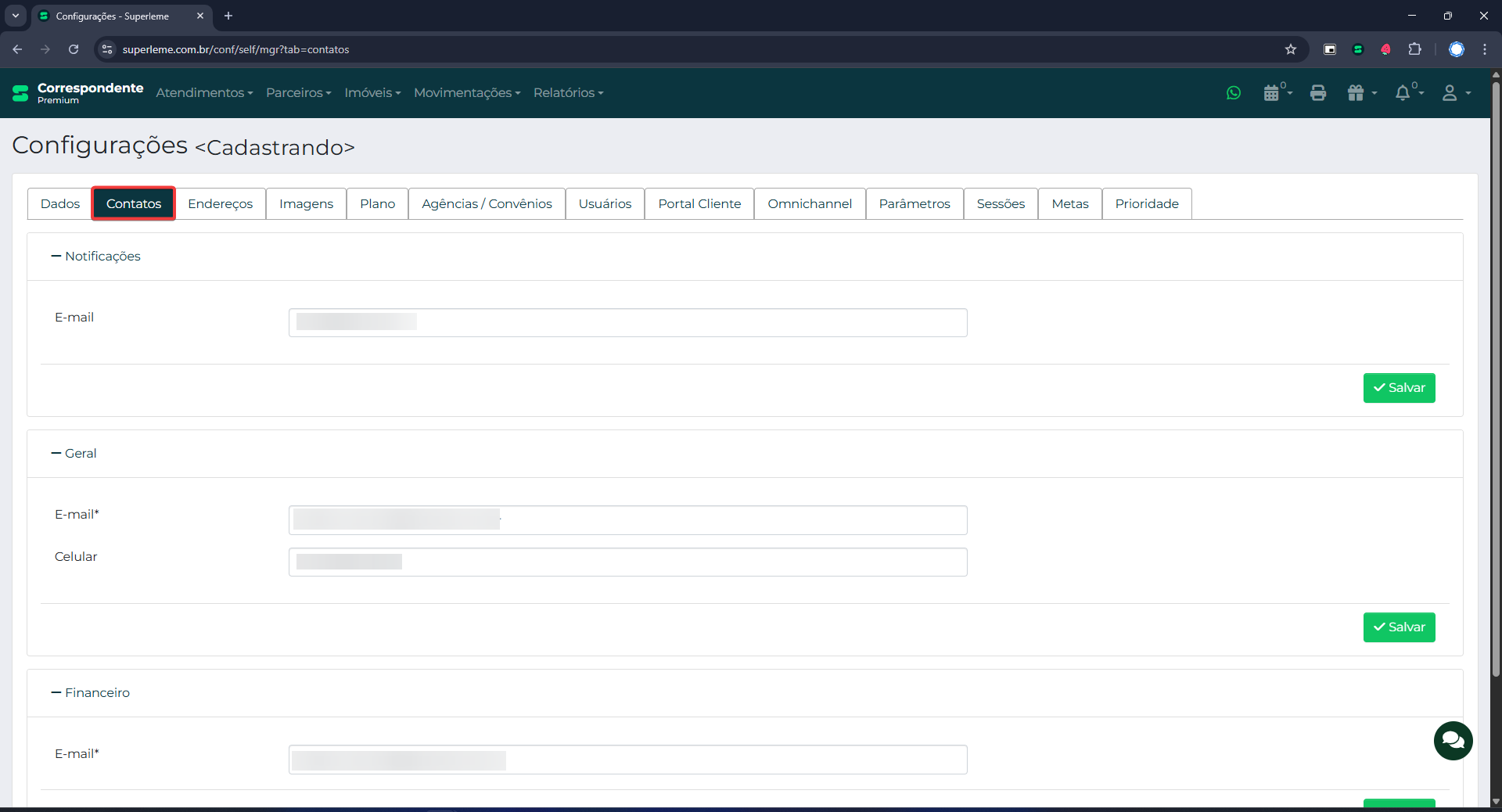Bookmark page with the star icon
Screen dimensions: 1502x812
pyautogui.click(x=1291, y=49)
